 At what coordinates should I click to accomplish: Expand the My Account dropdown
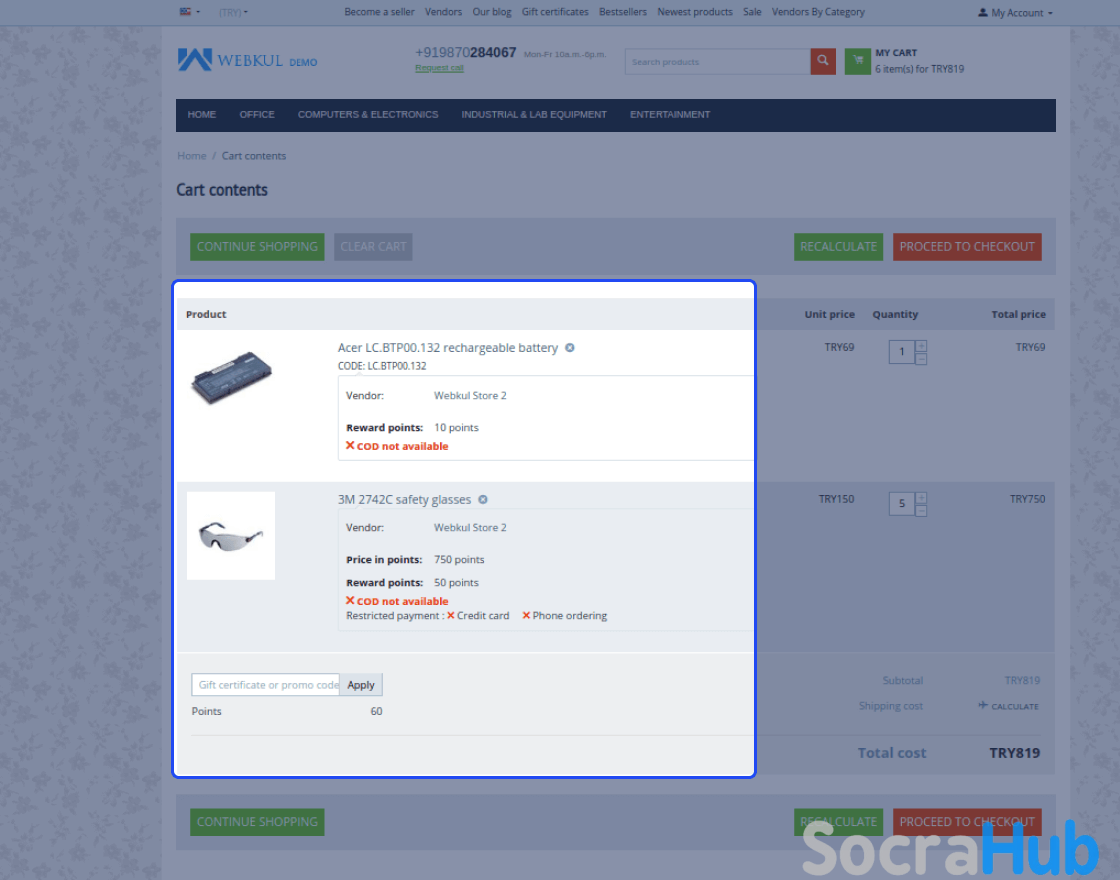tap(1015, 13)
